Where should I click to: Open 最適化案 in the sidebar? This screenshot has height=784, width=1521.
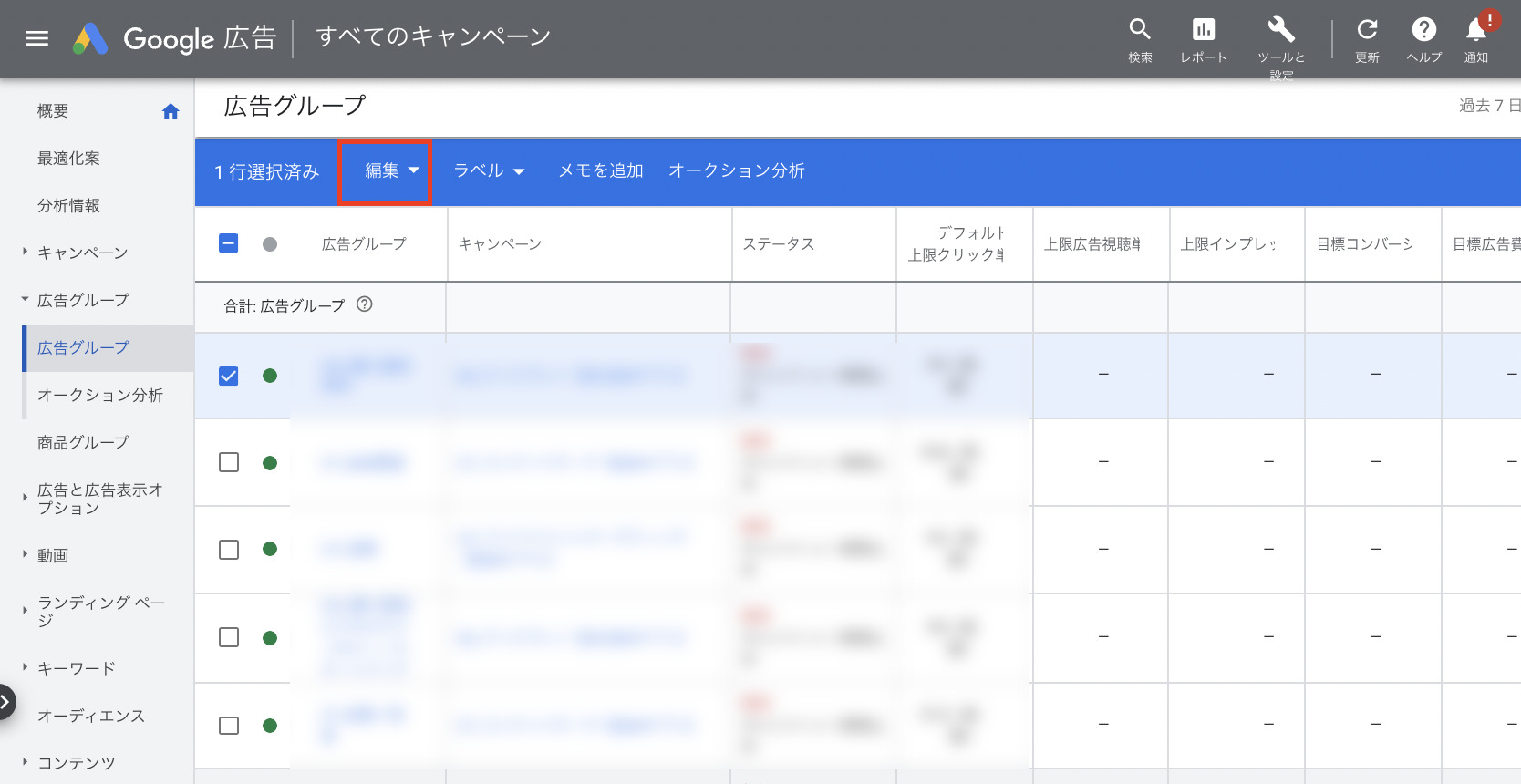[68, 159]
